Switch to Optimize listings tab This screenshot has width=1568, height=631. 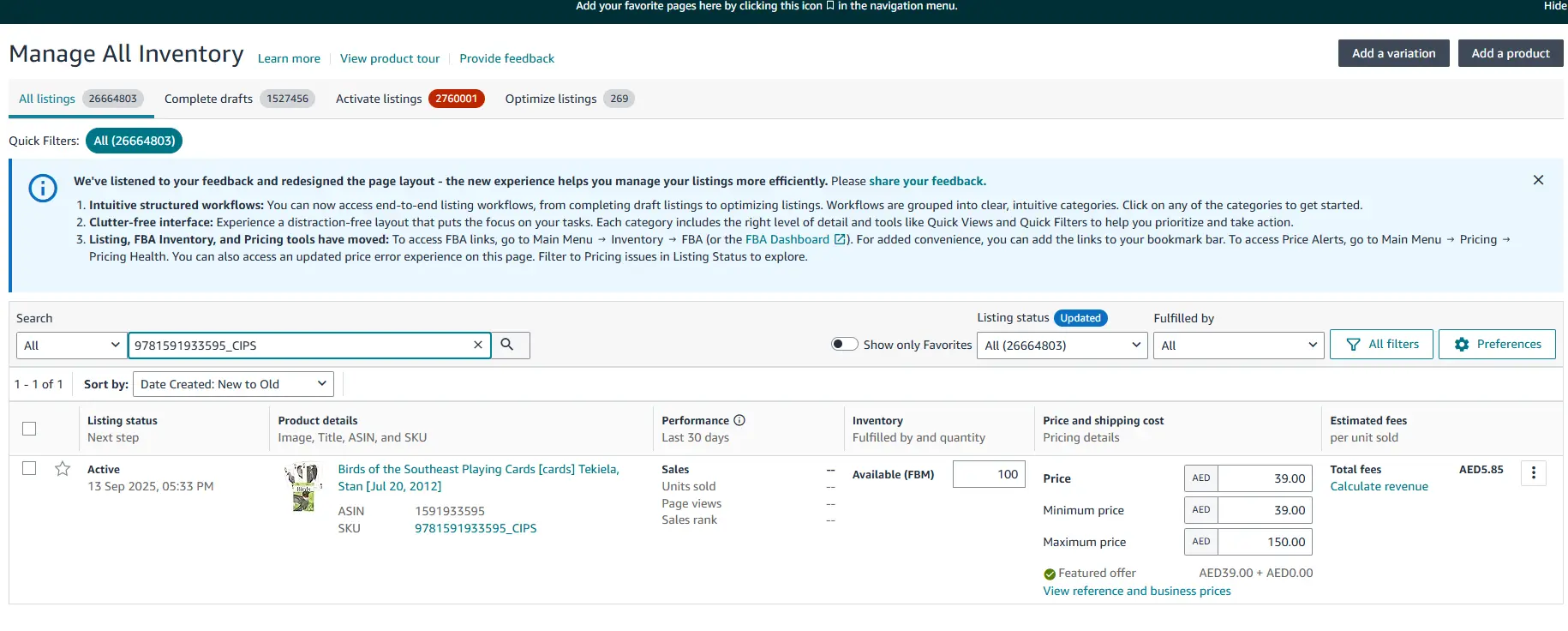568,99
